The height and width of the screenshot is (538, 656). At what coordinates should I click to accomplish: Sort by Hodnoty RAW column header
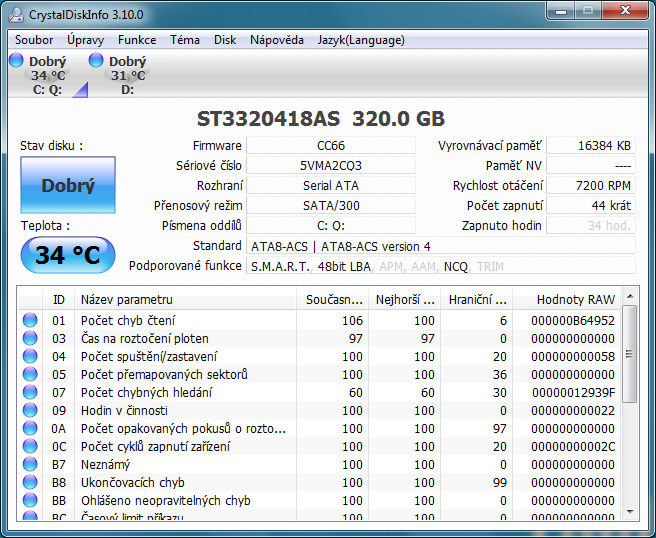click(575, 299)
